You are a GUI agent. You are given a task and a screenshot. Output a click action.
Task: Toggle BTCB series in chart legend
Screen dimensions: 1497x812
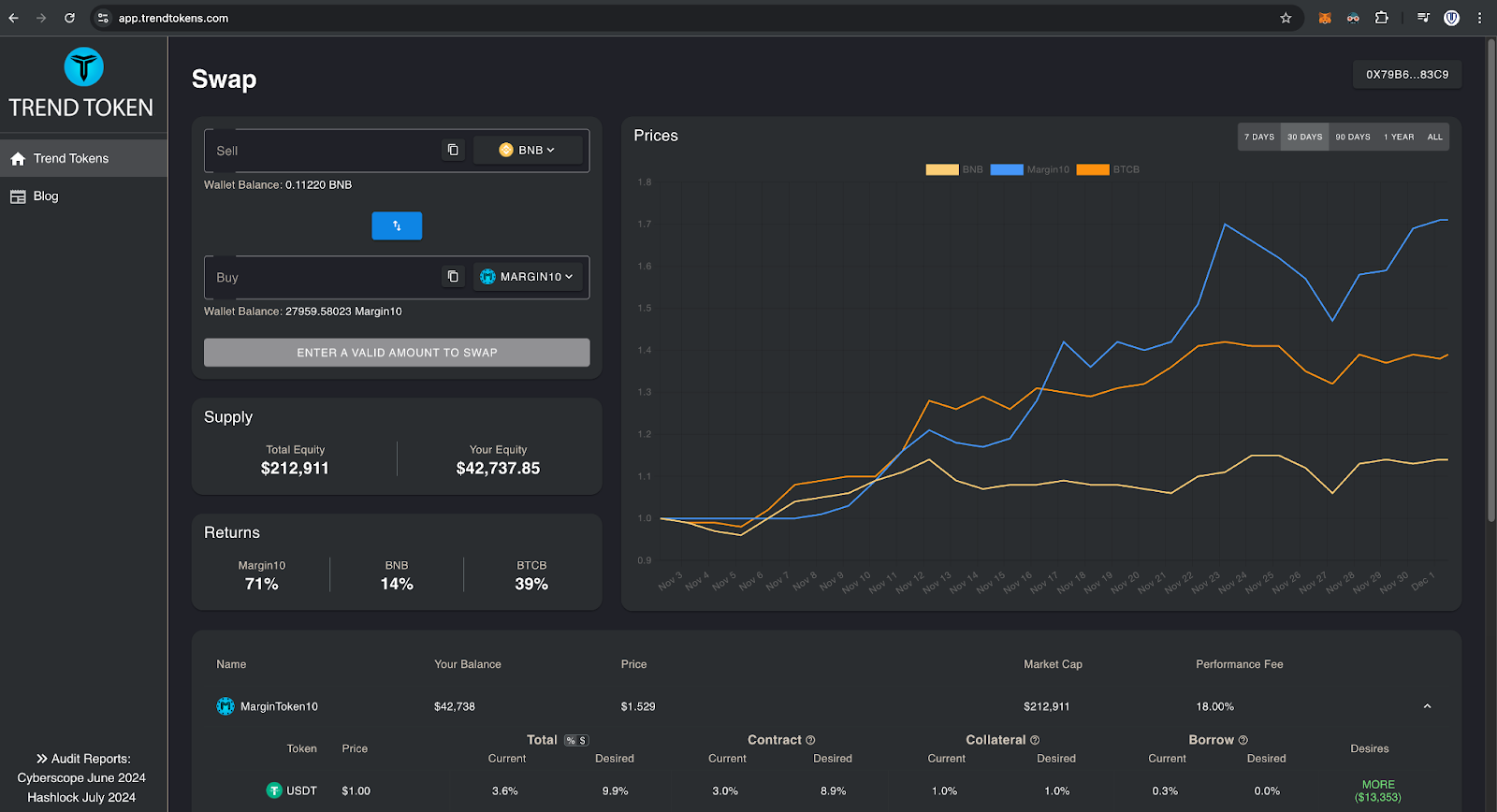coord(1108,169)
